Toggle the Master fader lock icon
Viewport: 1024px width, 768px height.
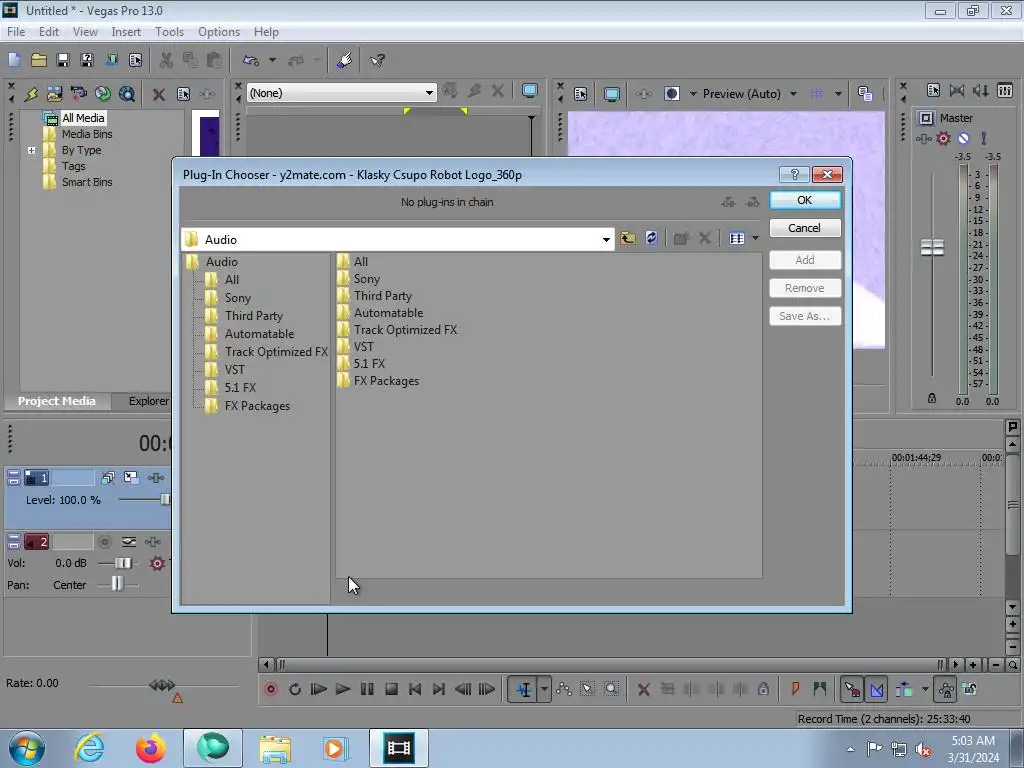[932, 398]
